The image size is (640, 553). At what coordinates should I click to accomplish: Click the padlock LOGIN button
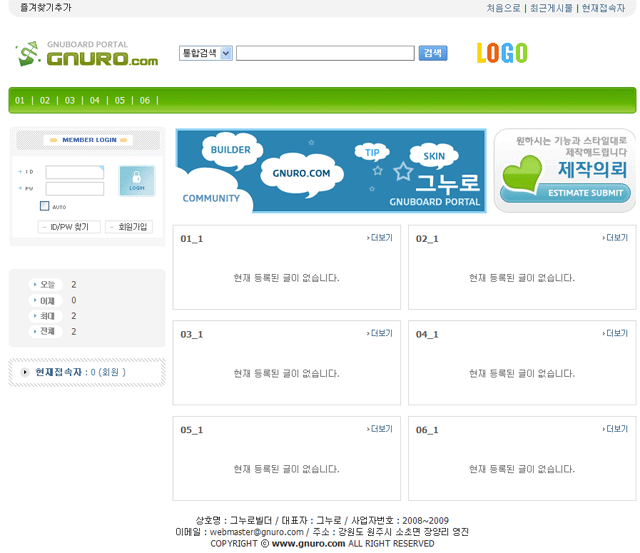[137, 180]
